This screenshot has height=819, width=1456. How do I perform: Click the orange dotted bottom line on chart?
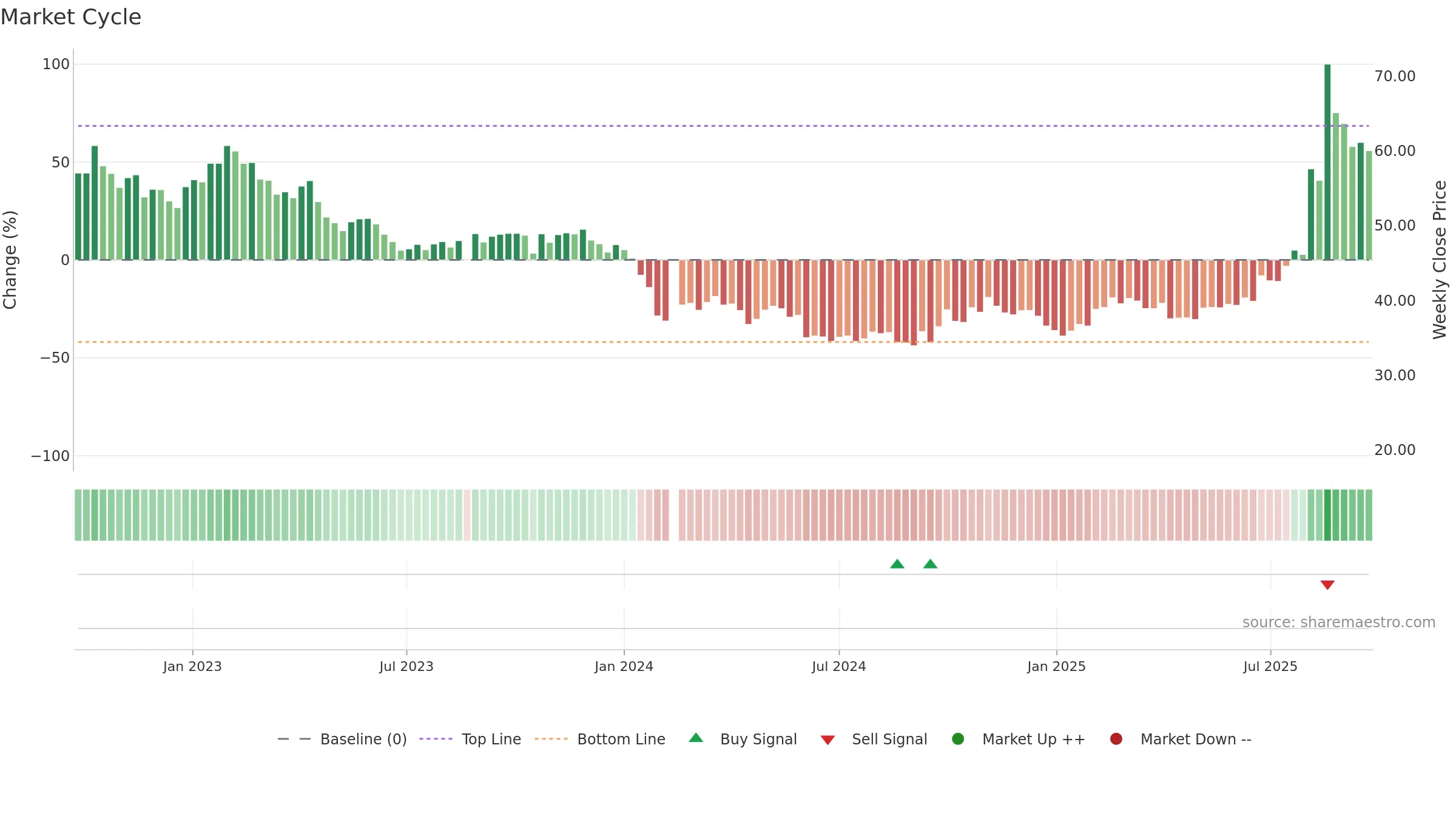[723, 342]
